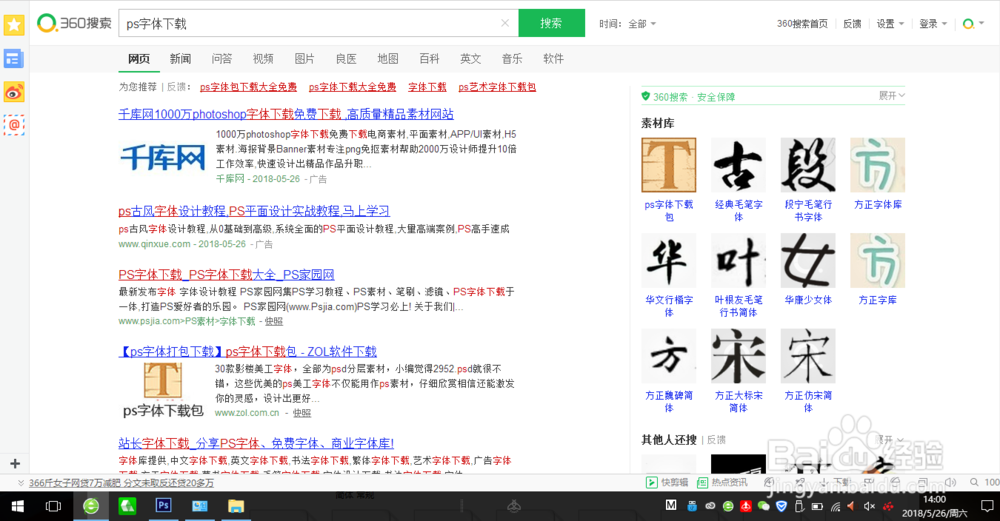1000x521 pixels.
Task: Expand the news ticker arrow in status bar
Action: 21,483
